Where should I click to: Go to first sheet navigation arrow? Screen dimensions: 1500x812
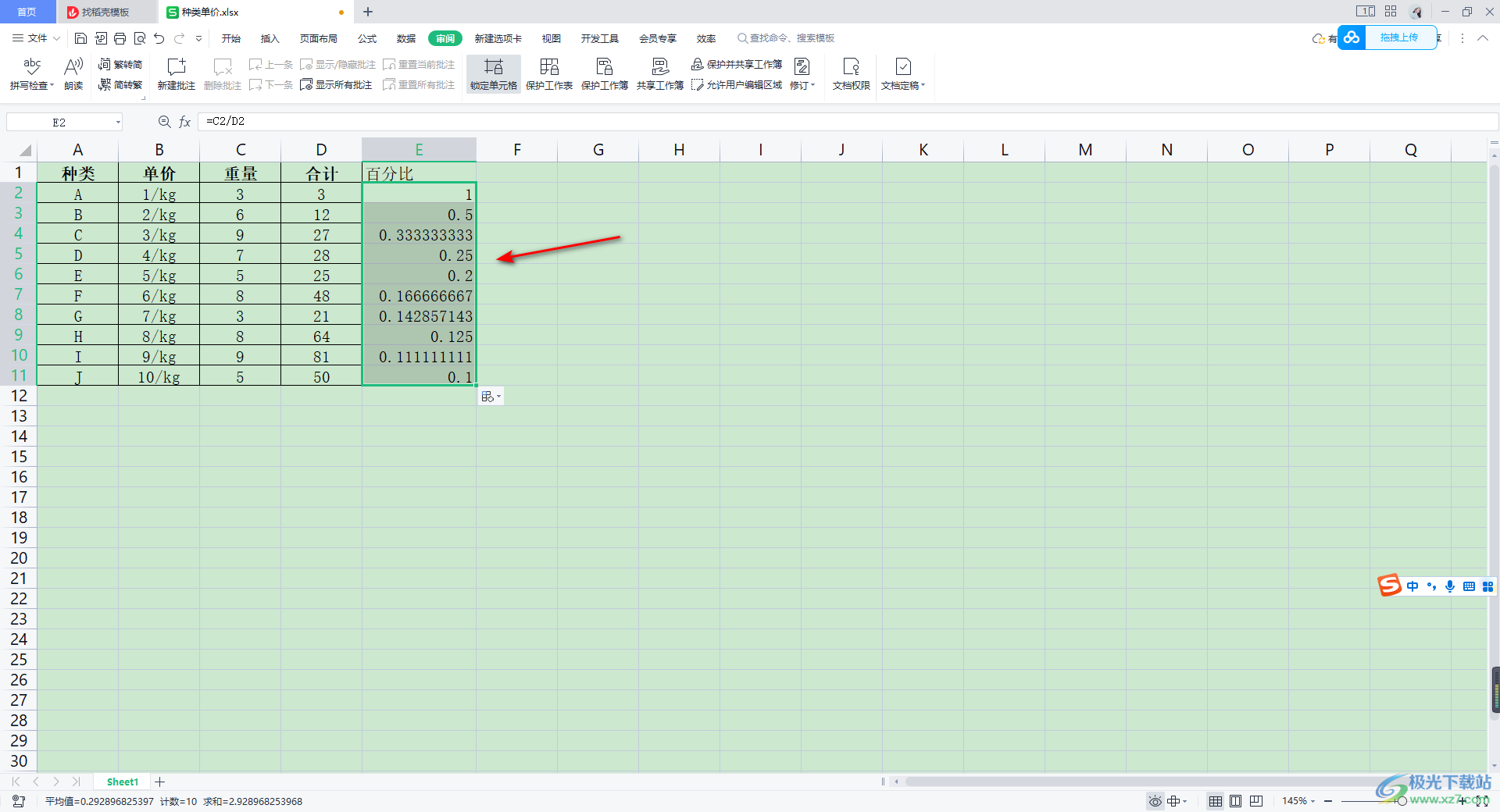pos(16,782)
